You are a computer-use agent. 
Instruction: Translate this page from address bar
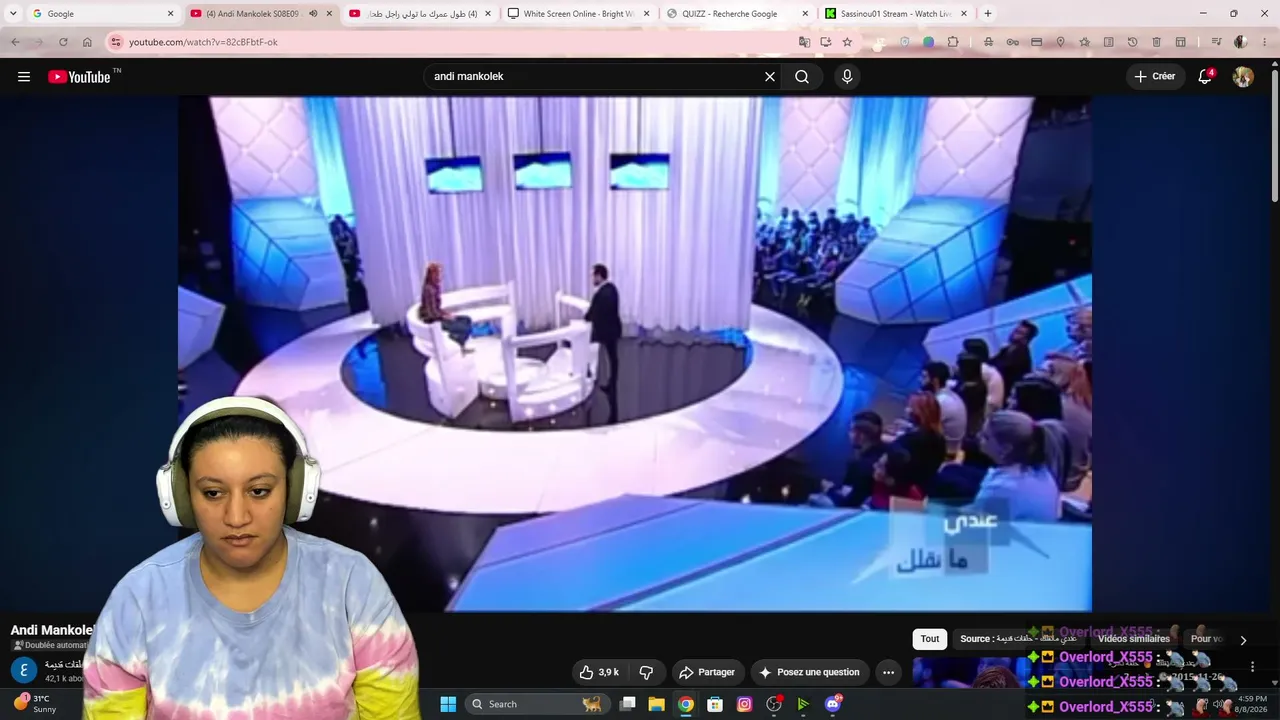(804, 42)
